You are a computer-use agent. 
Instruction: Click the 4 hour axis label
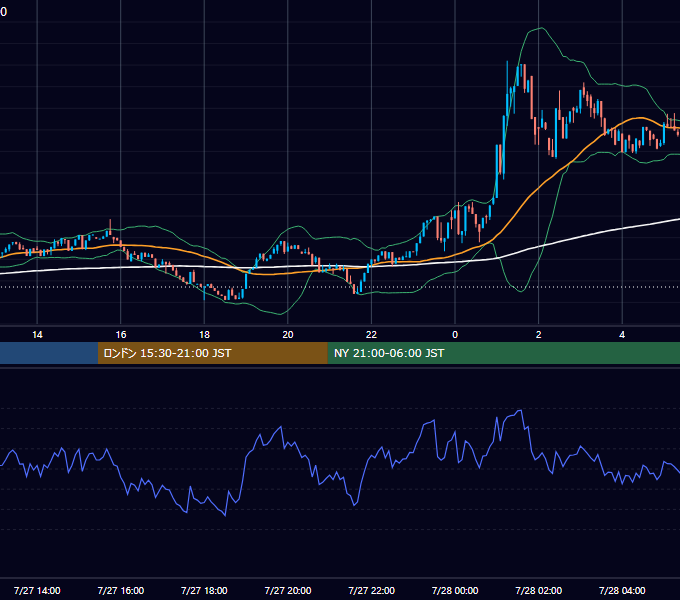tap(622, 335)
